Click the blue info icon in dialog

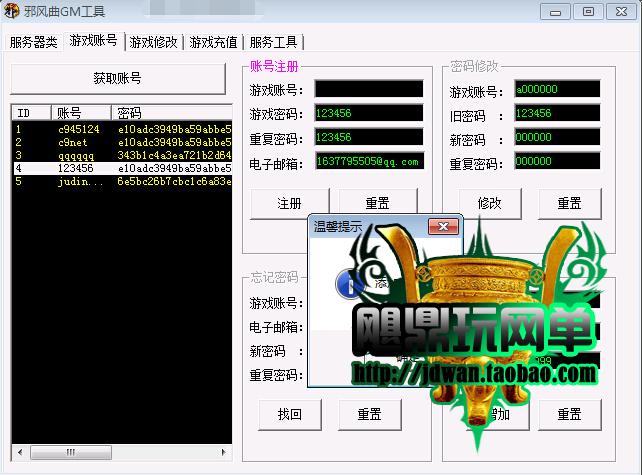pos(351,284)
